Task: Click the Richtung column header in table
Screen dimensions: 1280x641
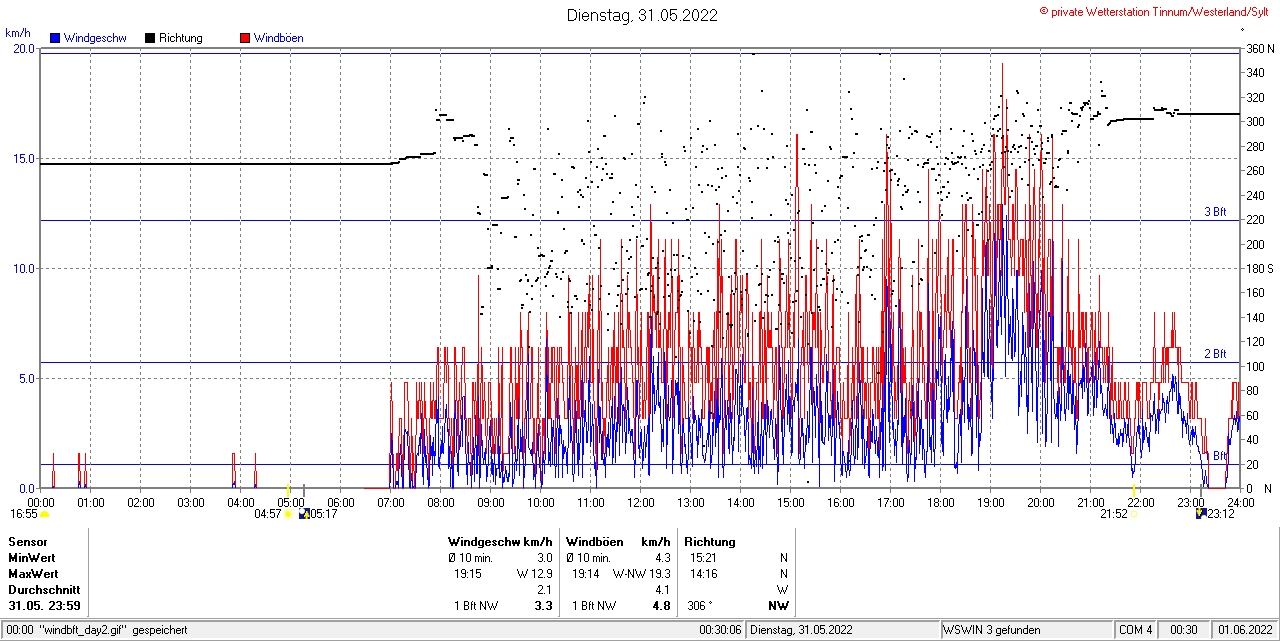Action: click(x=710, y=542)
